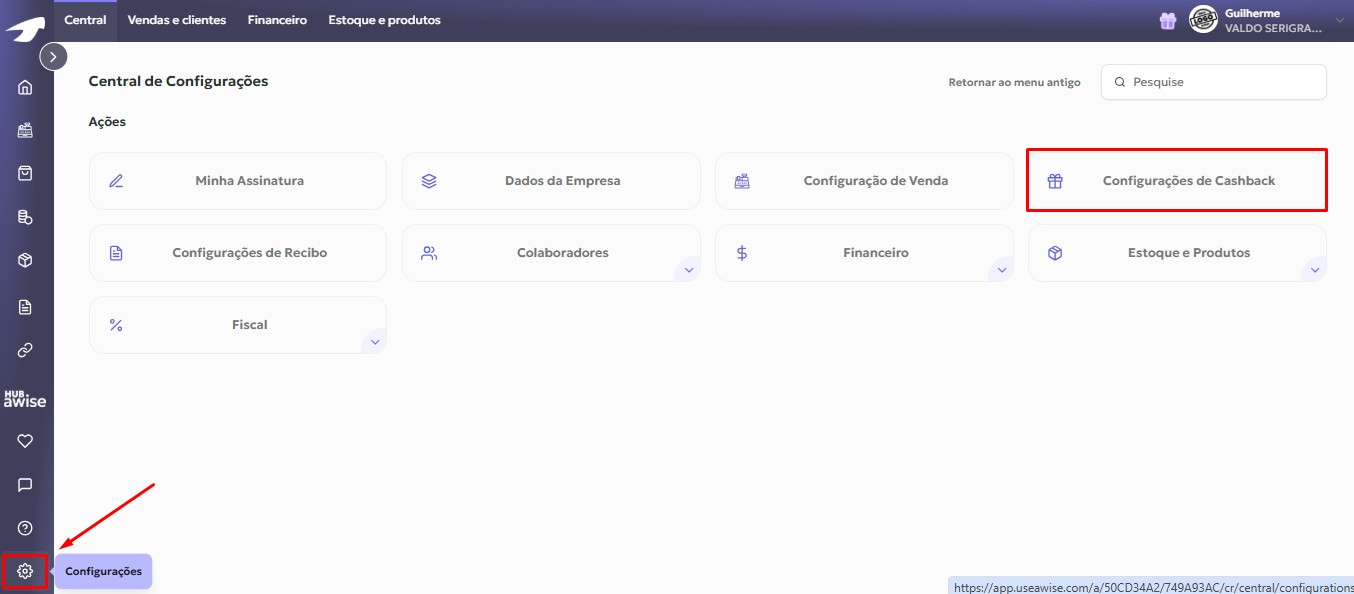Expand the Fiscal card chevron
Screen dimensions: 1354x594
coord(375,342)
